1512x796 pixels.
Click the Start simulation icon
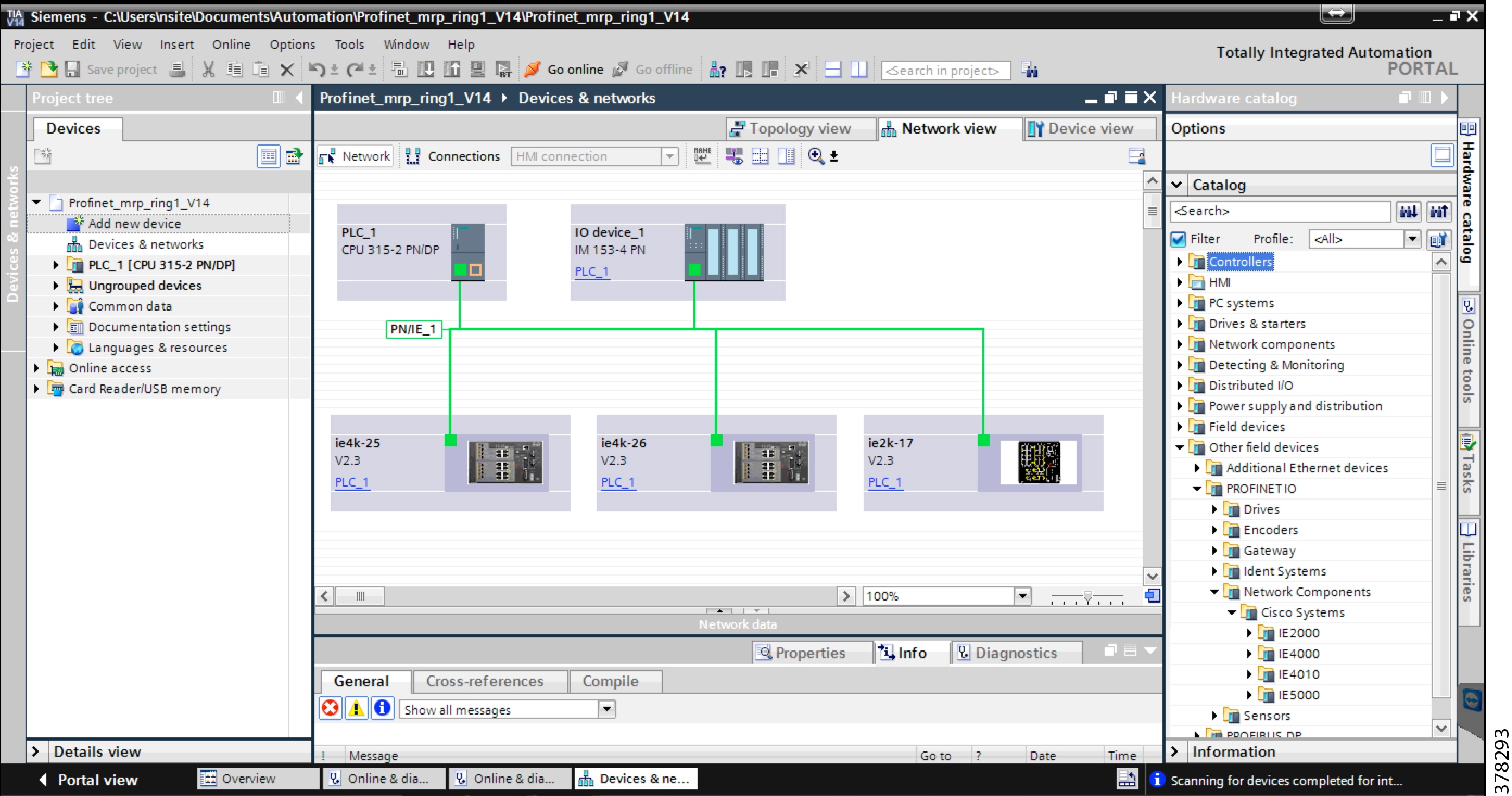pos(477,70)
